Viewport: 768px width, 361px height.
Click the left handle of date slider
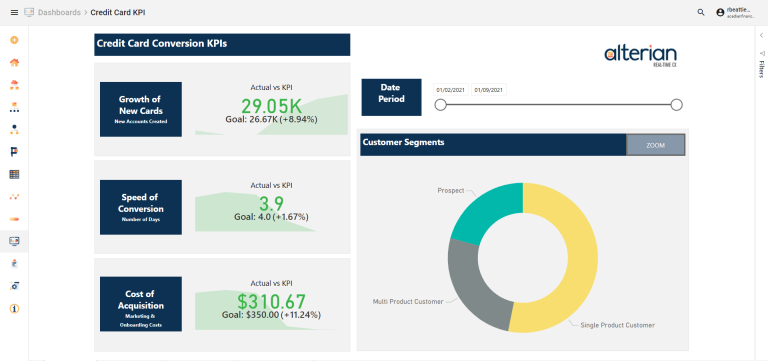point(441,105)
